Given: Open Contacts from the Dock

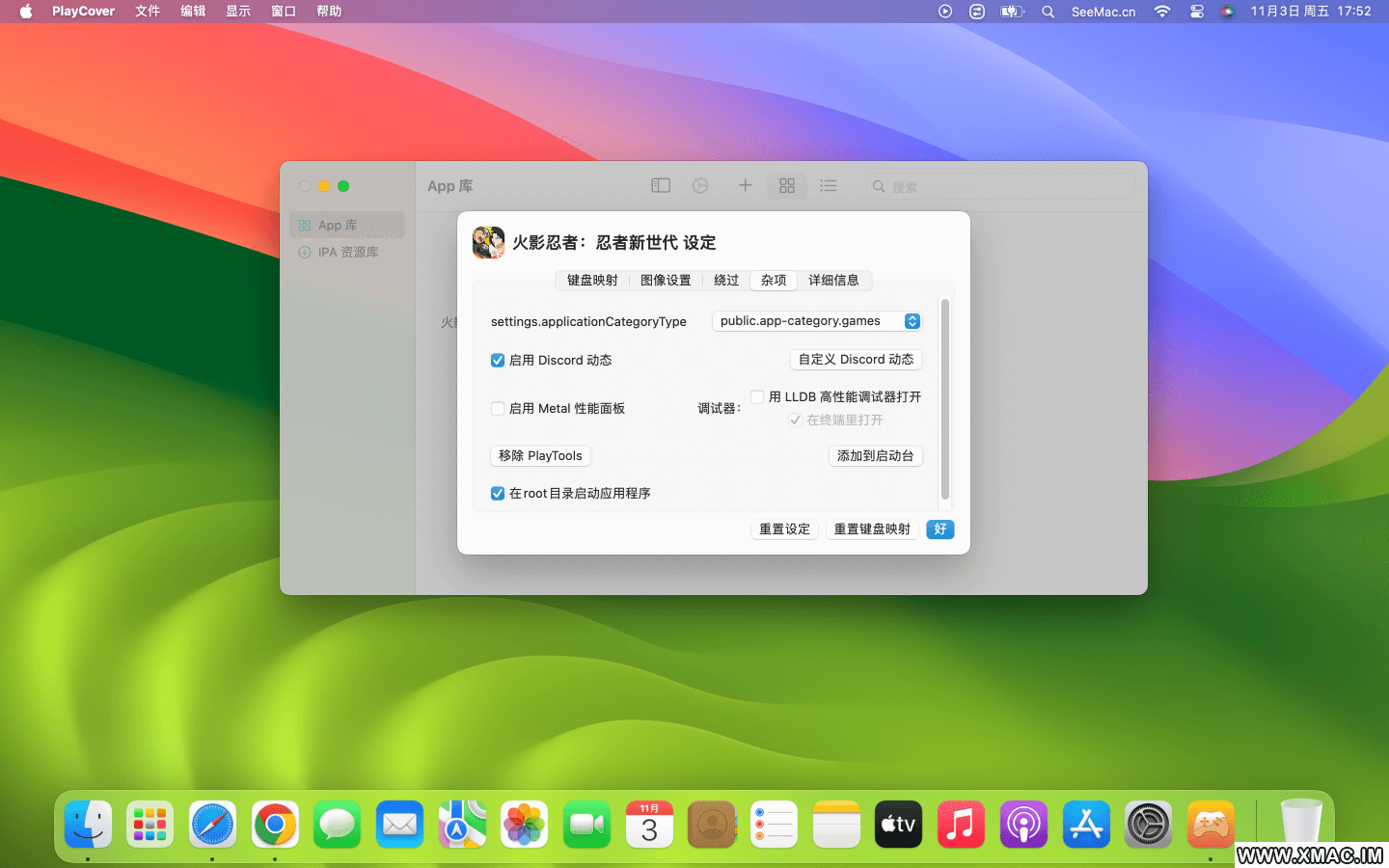Looking at the screenshot, I should (712, 825).
